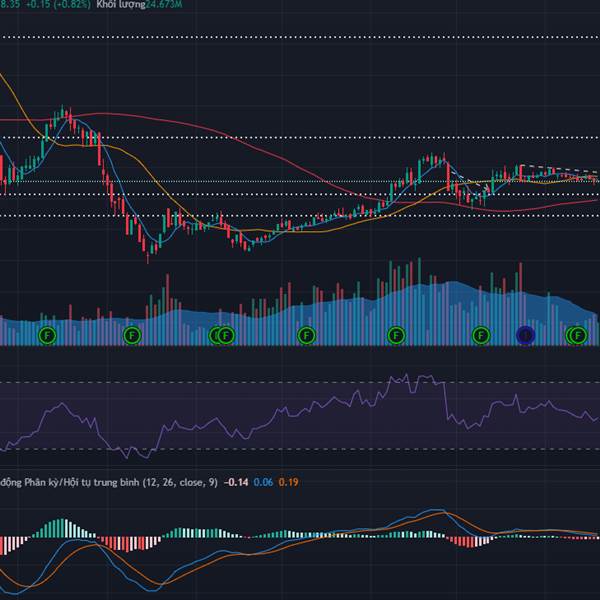Click the Khối lượng volume label
Screen dimensions: 600x600
tap(121, 5)
